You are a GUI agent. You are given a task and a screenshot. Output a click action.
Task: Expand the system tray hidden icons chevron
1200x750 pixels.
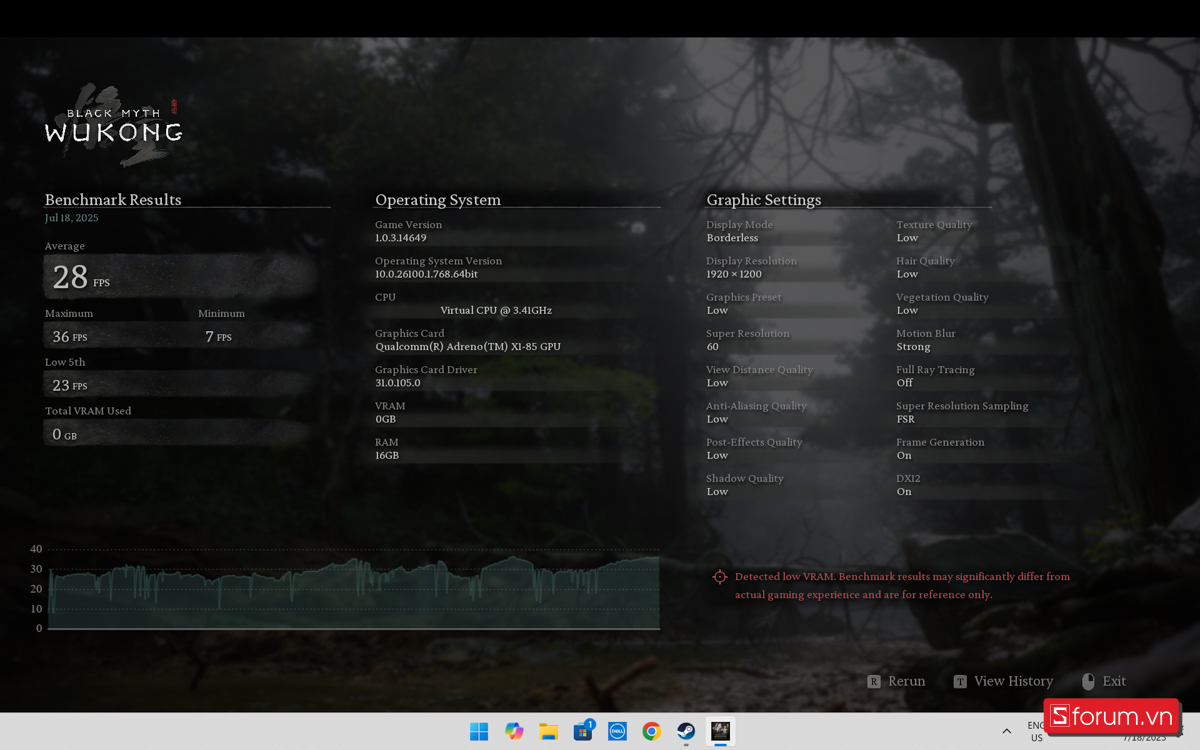coord(1006,731)
